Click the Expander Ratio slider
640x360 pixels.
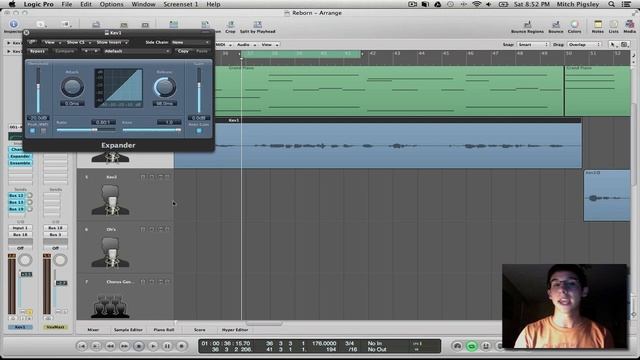(86, 130)
